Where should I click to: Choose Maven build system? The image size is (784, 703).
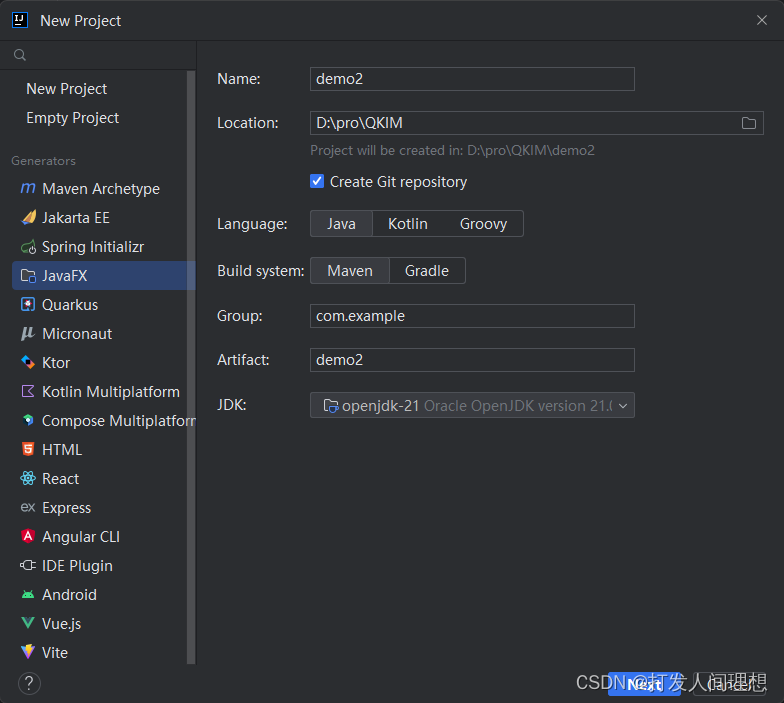point(350,270)
